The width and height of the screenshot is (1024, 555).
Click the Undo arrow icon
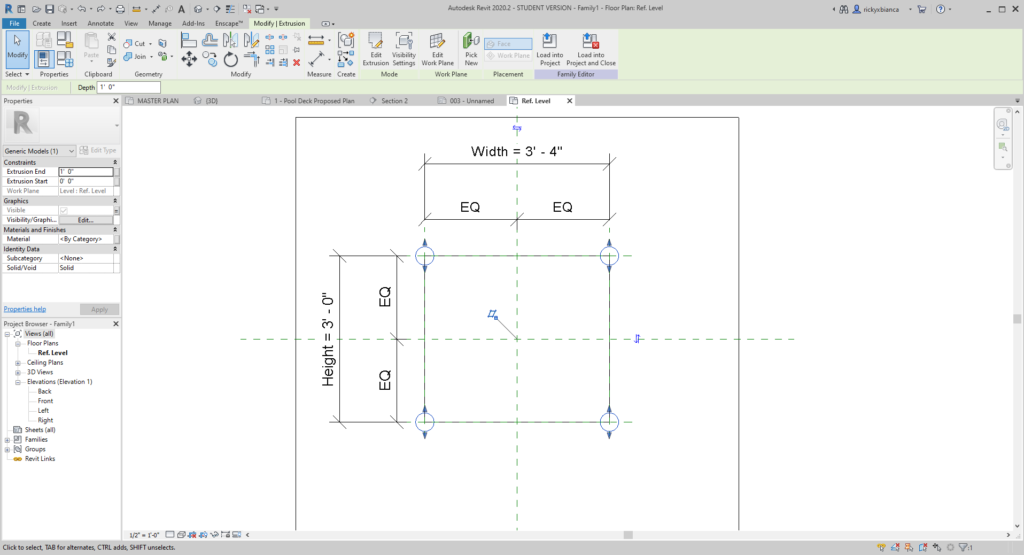[x=82, y=9]
